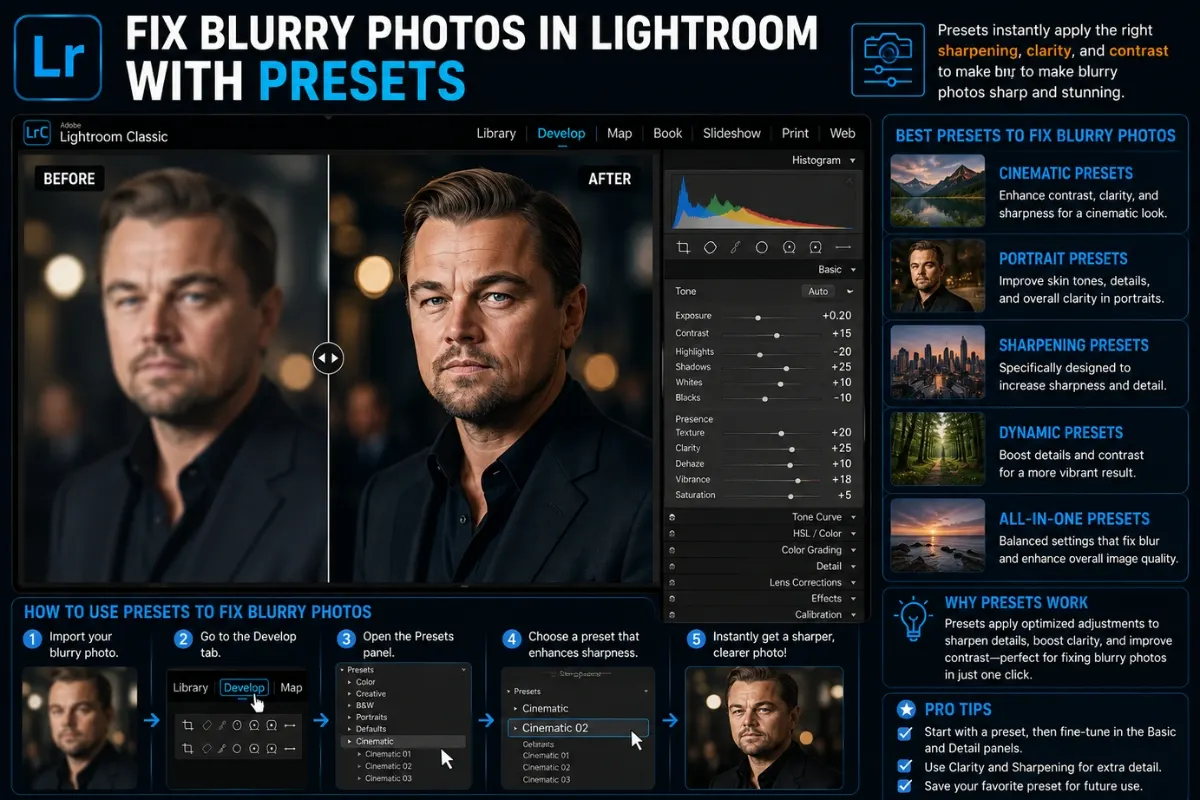The width and height of the screenshot is (1200, 800).
Task: Click the Clarity slider handle
Action: tap(792, 449)
